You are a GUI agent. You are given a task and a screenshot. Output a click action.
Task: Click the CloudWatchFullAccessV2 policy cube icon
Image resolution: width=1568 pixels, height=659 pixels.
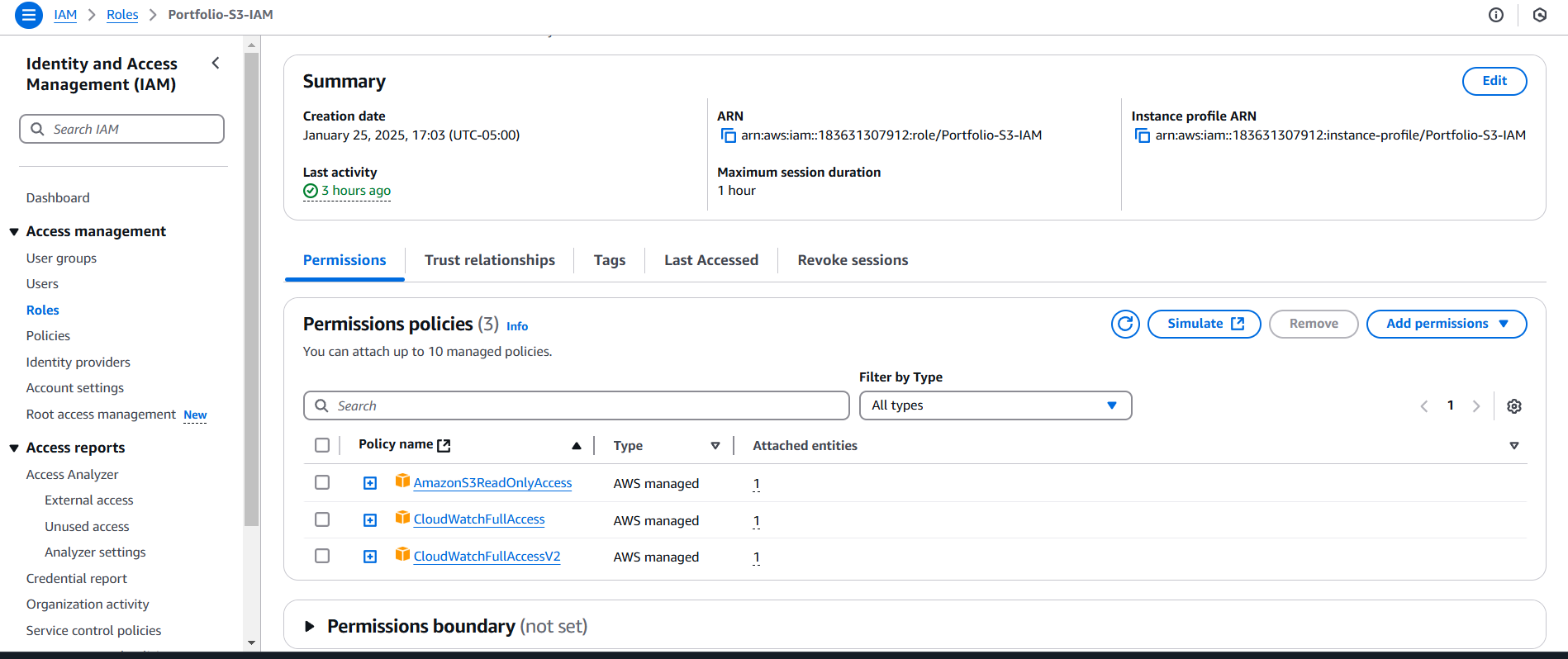click(402, 554)
